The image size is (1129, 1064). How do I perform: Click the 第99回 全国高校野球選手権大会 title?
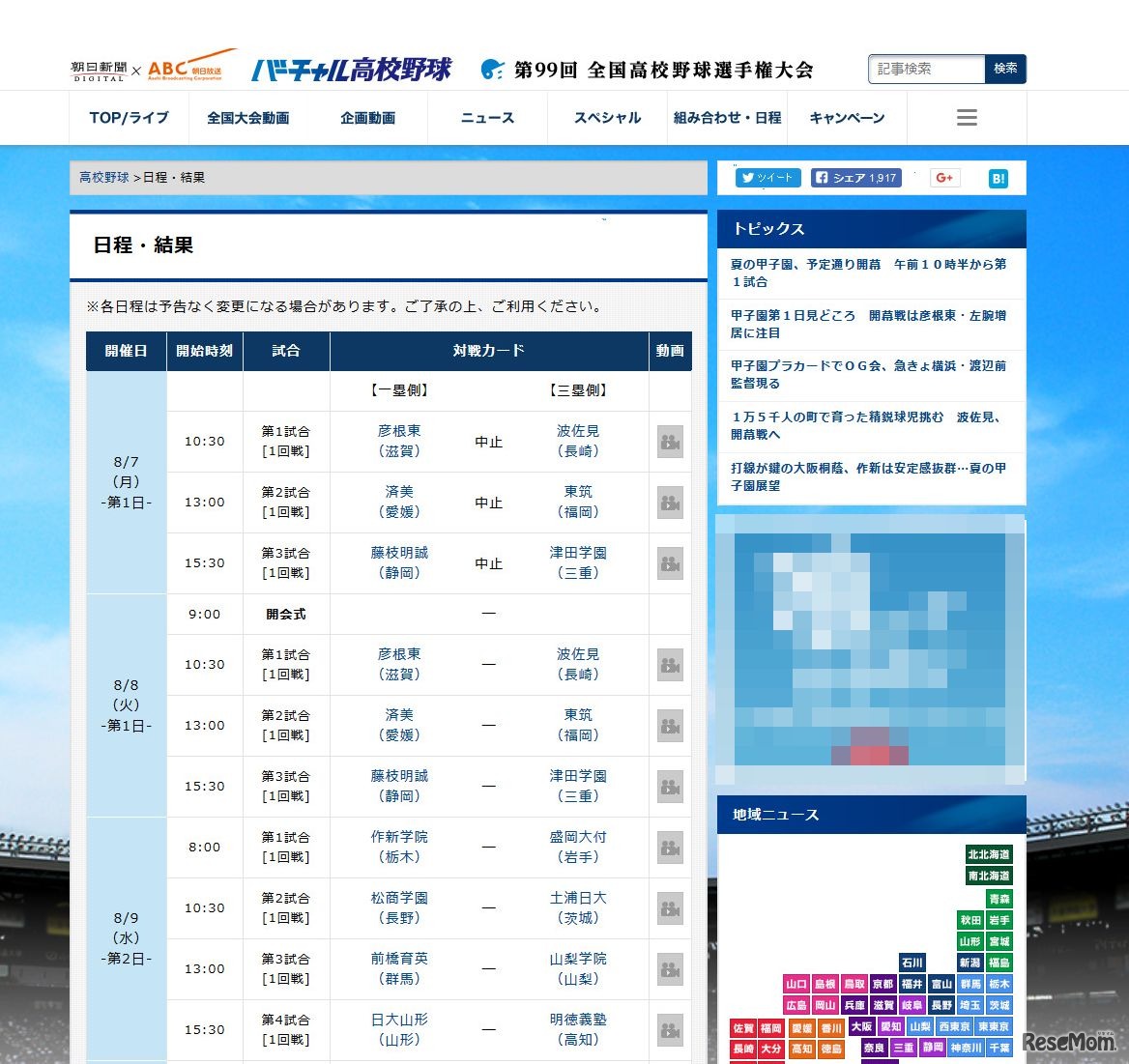[663, 70]
